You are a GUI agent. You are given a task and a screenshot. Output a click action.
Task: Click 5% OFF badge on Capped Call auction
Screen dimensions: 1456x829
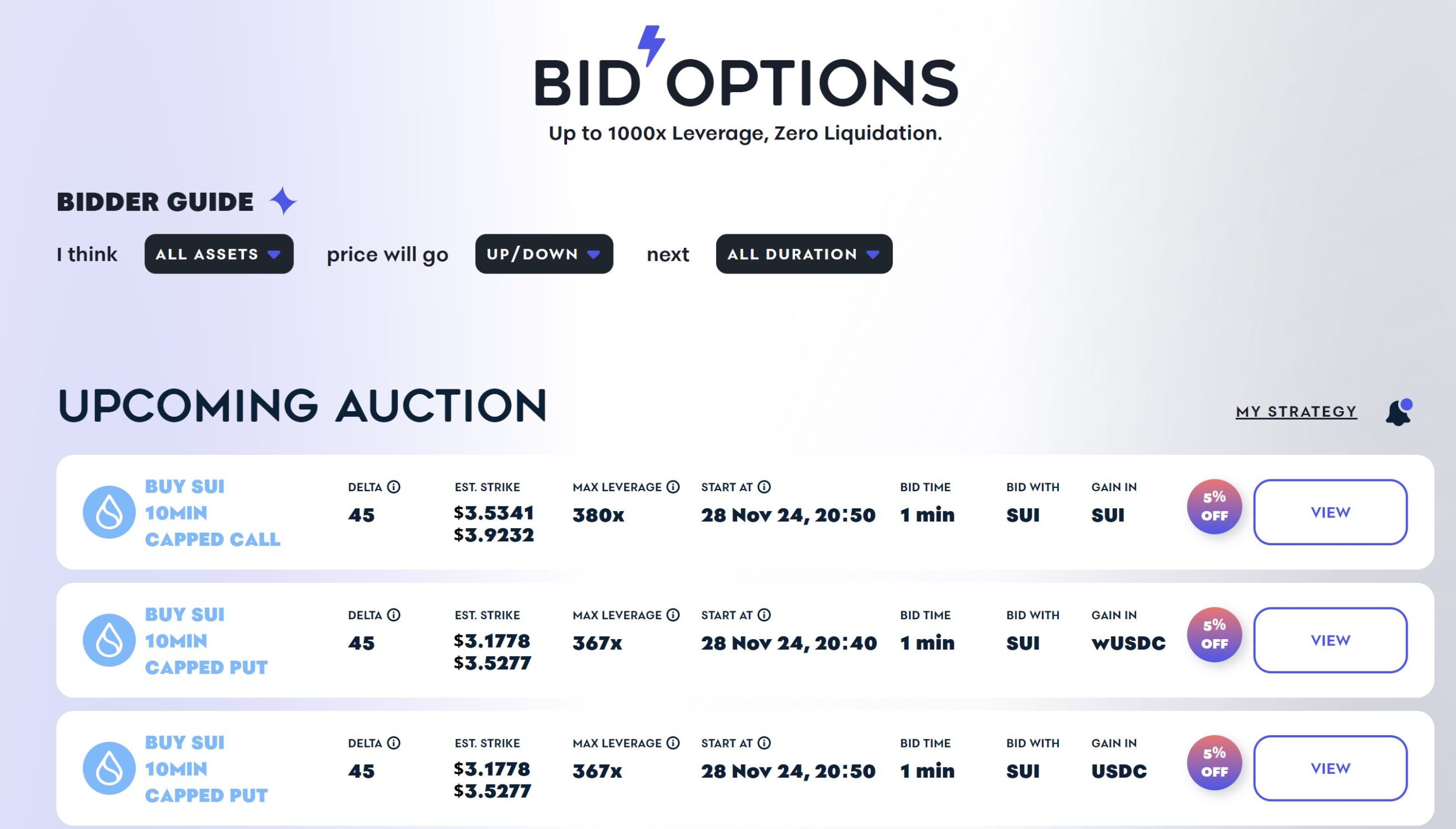[x=1214, y=506]
